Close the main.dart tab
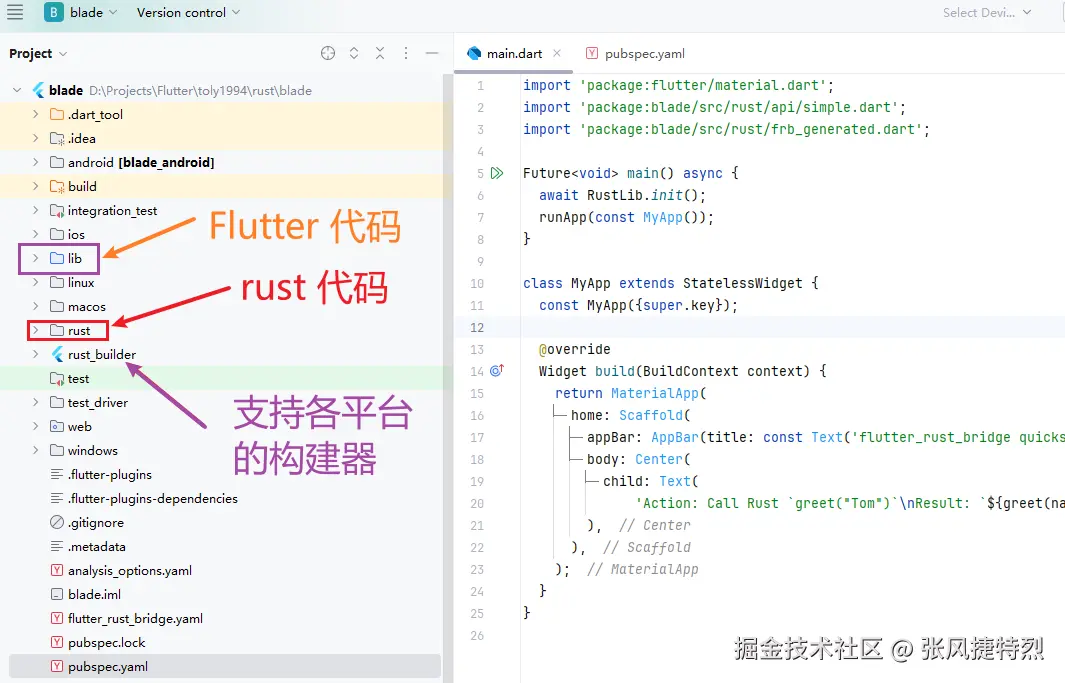 tap(557, 53)
